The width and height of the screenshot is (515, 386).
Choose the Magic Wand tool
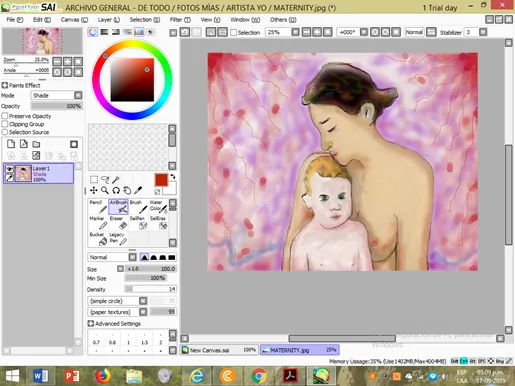116,180
